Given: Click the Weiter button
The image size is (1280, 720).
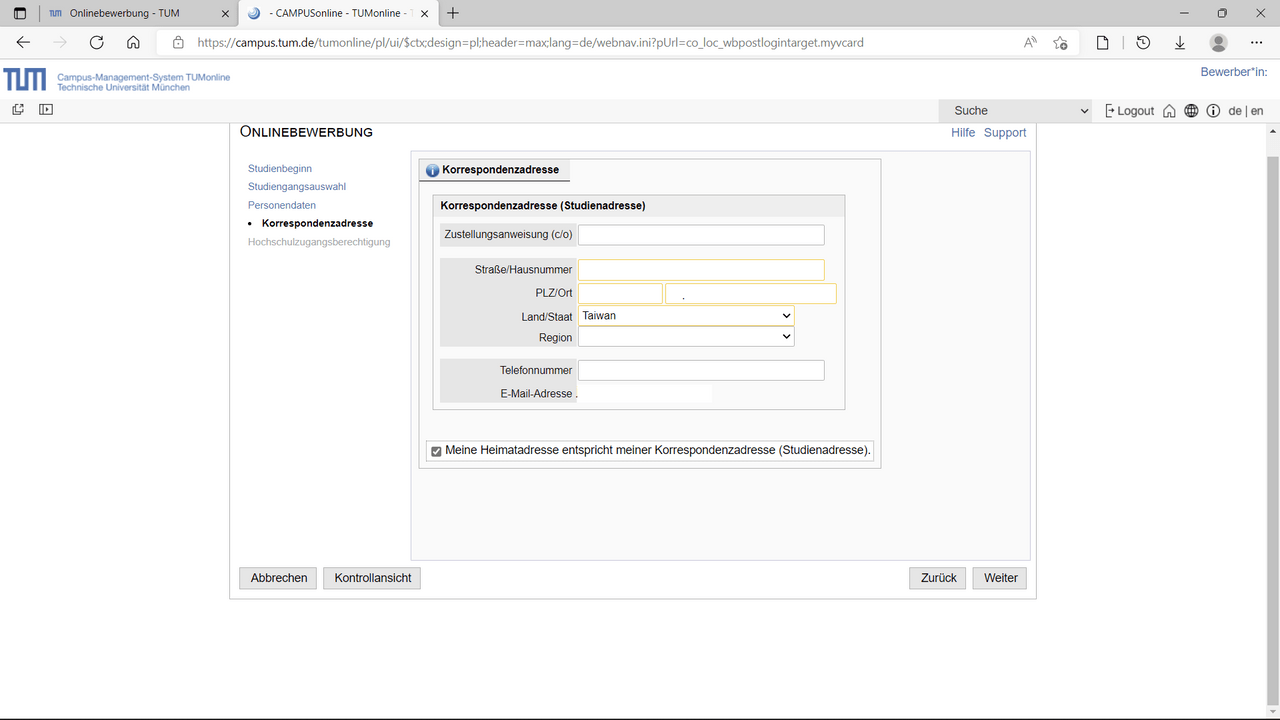Looking at the screenshot, I should coord(1000,578).
